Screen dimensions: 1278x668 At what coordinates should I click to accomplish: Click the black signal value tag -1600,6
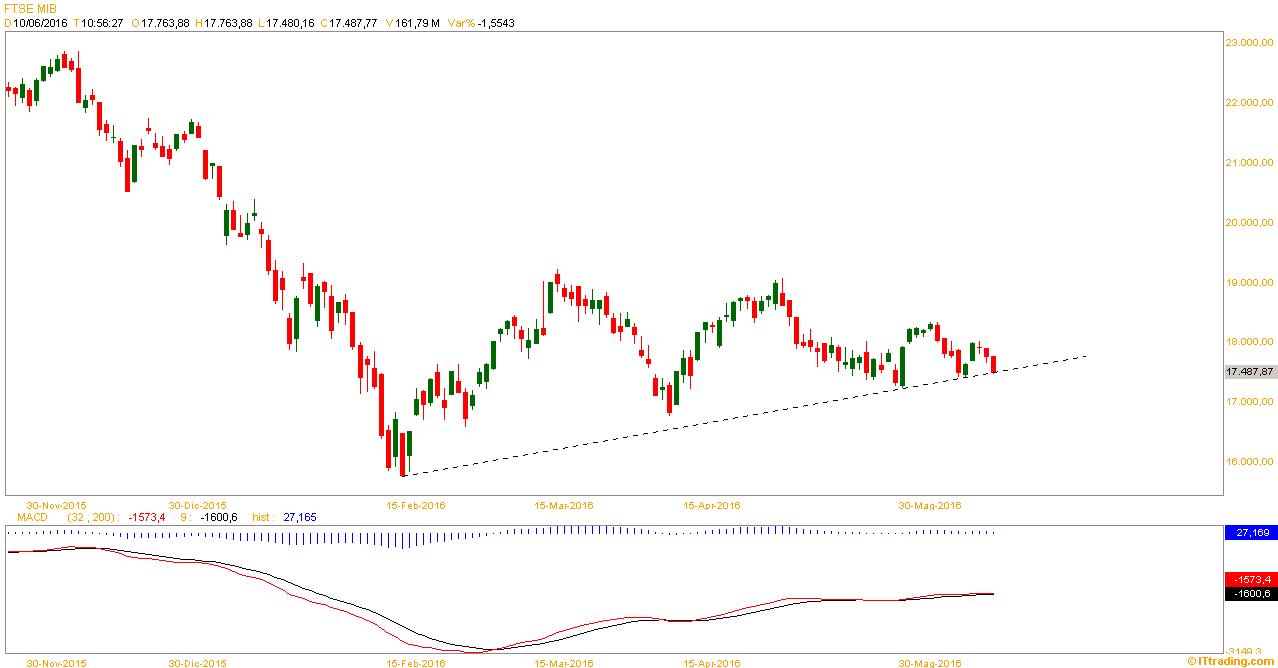1251,594
